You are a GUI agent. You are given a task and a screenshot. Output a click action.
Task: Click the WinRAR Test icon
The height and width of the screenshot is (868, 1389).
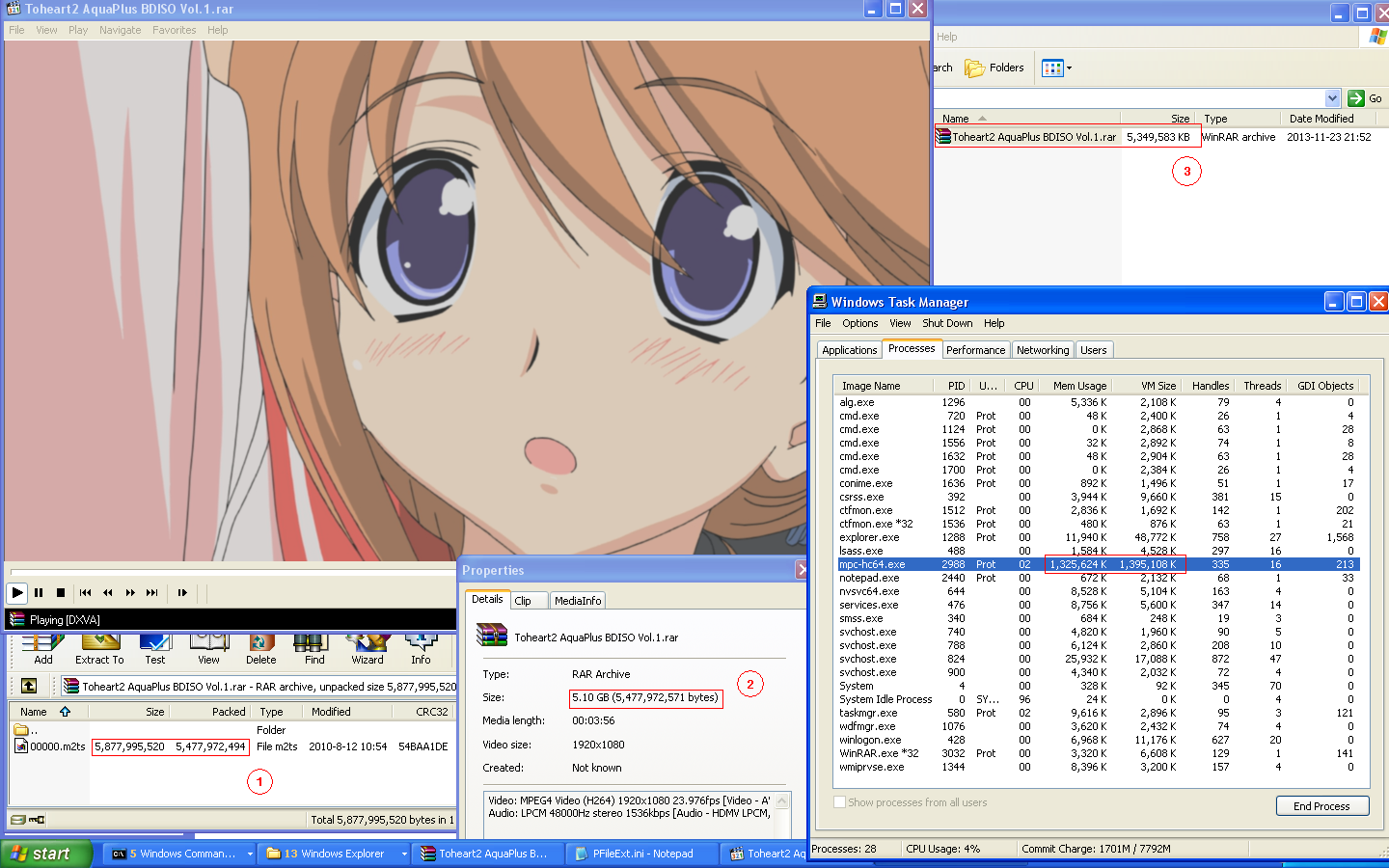coord(155,649)
